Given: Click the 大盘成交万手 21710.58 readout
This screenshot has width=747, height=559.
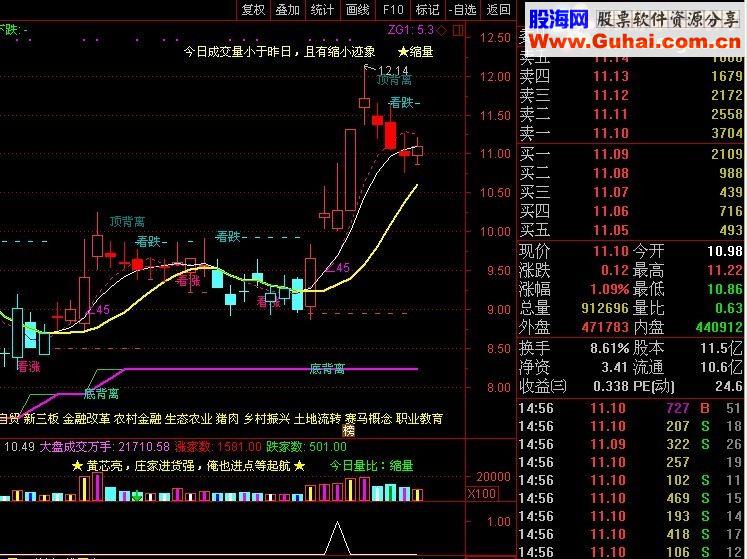Looking at the screenshot, I should tap(104, 447).
